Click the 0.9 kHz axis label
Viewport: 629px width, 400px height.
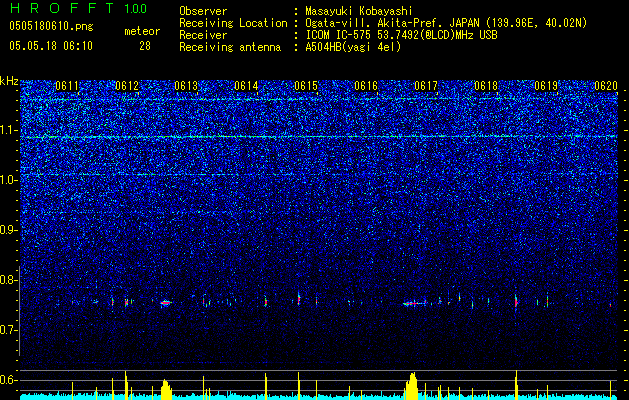(x=9, y=230)
